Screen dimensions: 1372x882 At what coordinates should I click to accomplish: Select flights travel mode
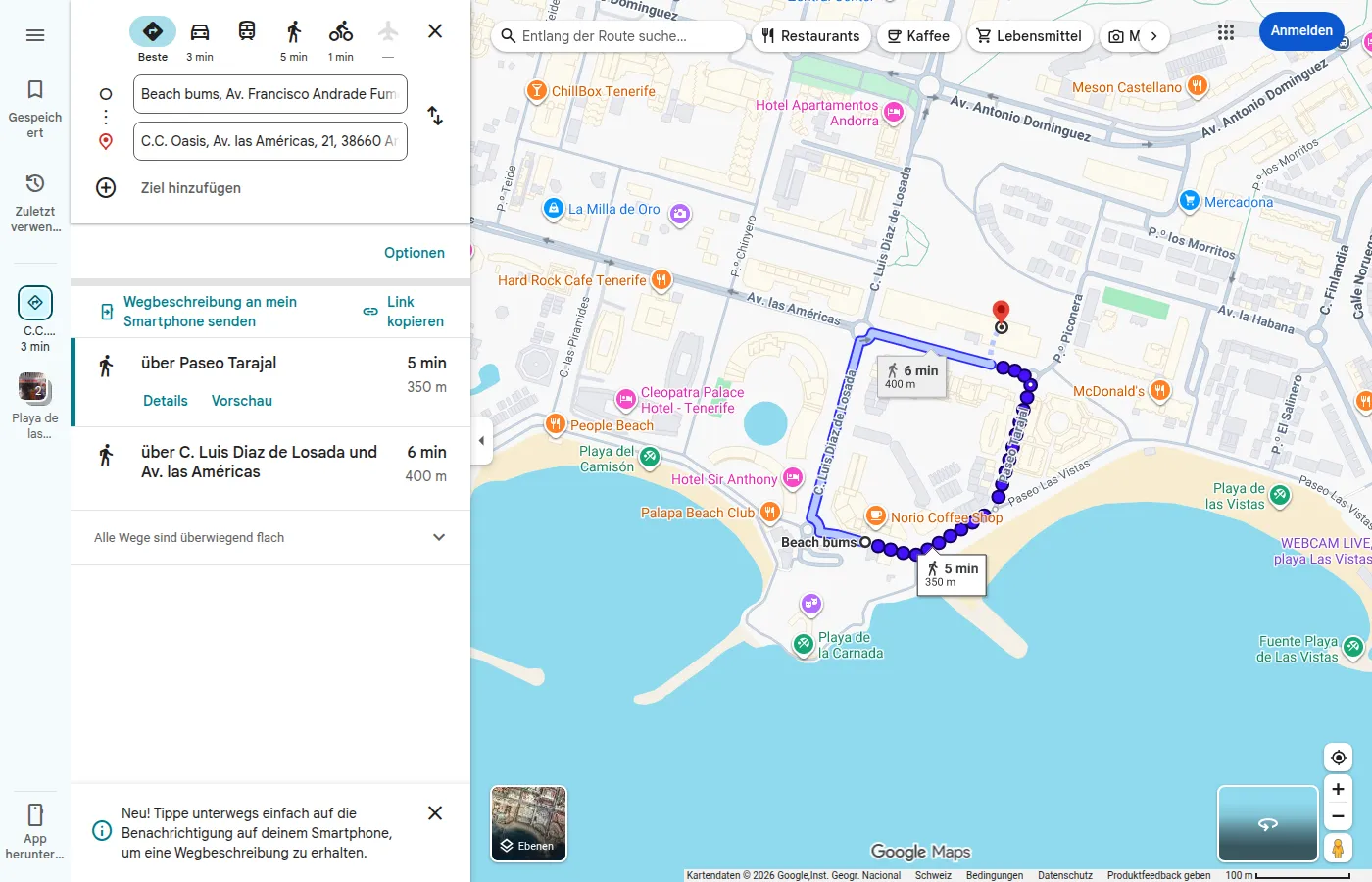(388, 40)
